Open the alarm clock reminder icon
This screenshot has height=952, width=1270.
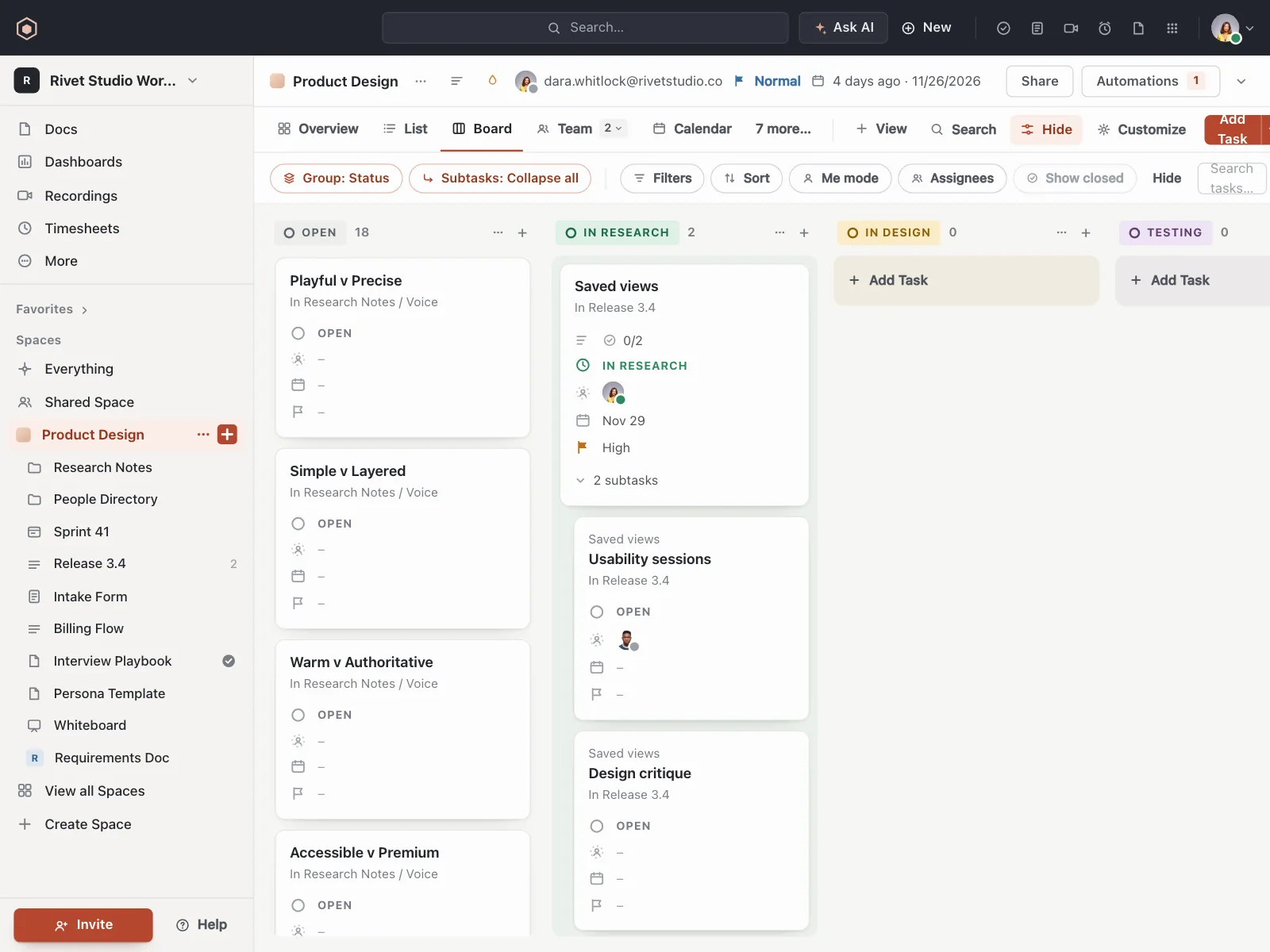tap(1104, 28)
